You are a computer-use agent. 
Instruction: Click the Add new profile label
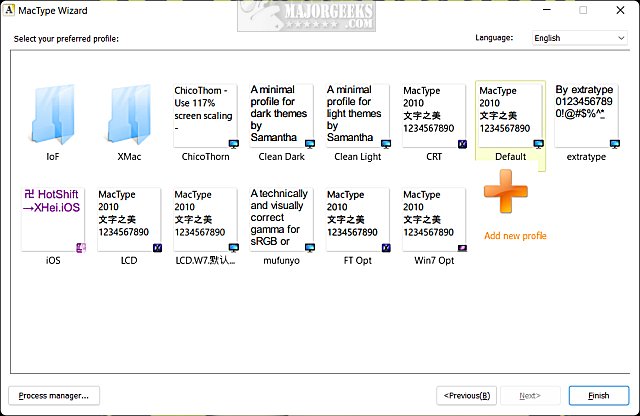(x=515, y=236)
